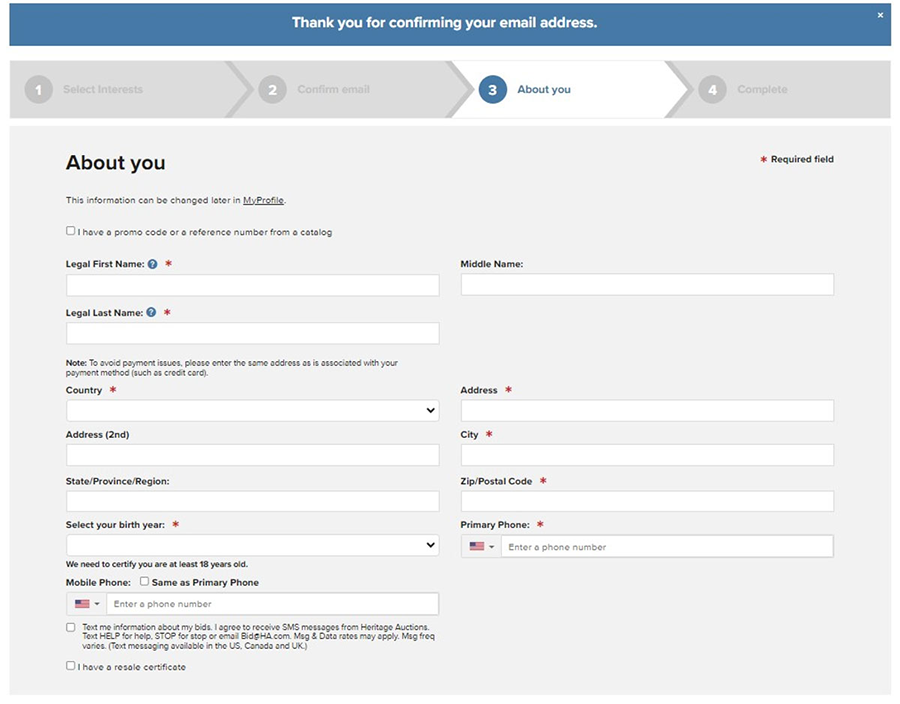Tick the resale certificate checkbox
This screenshot has width=900, height=704.
[71, 666]
